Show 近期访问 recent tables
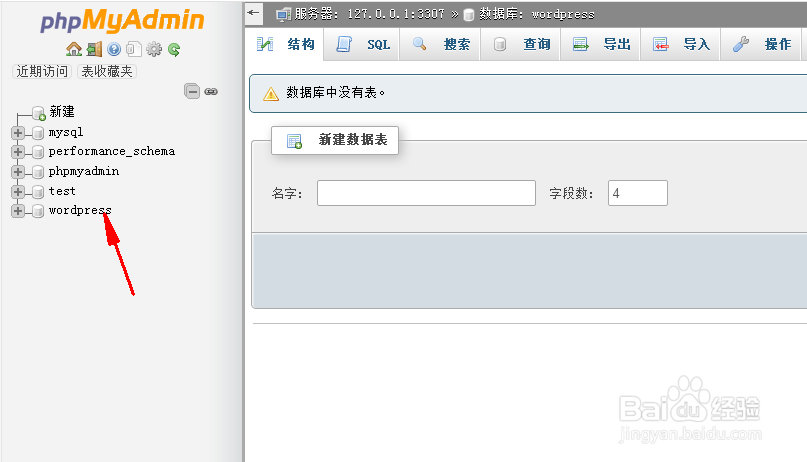The image size is (807, 462). pyautogui.click(x=42, y=72)
